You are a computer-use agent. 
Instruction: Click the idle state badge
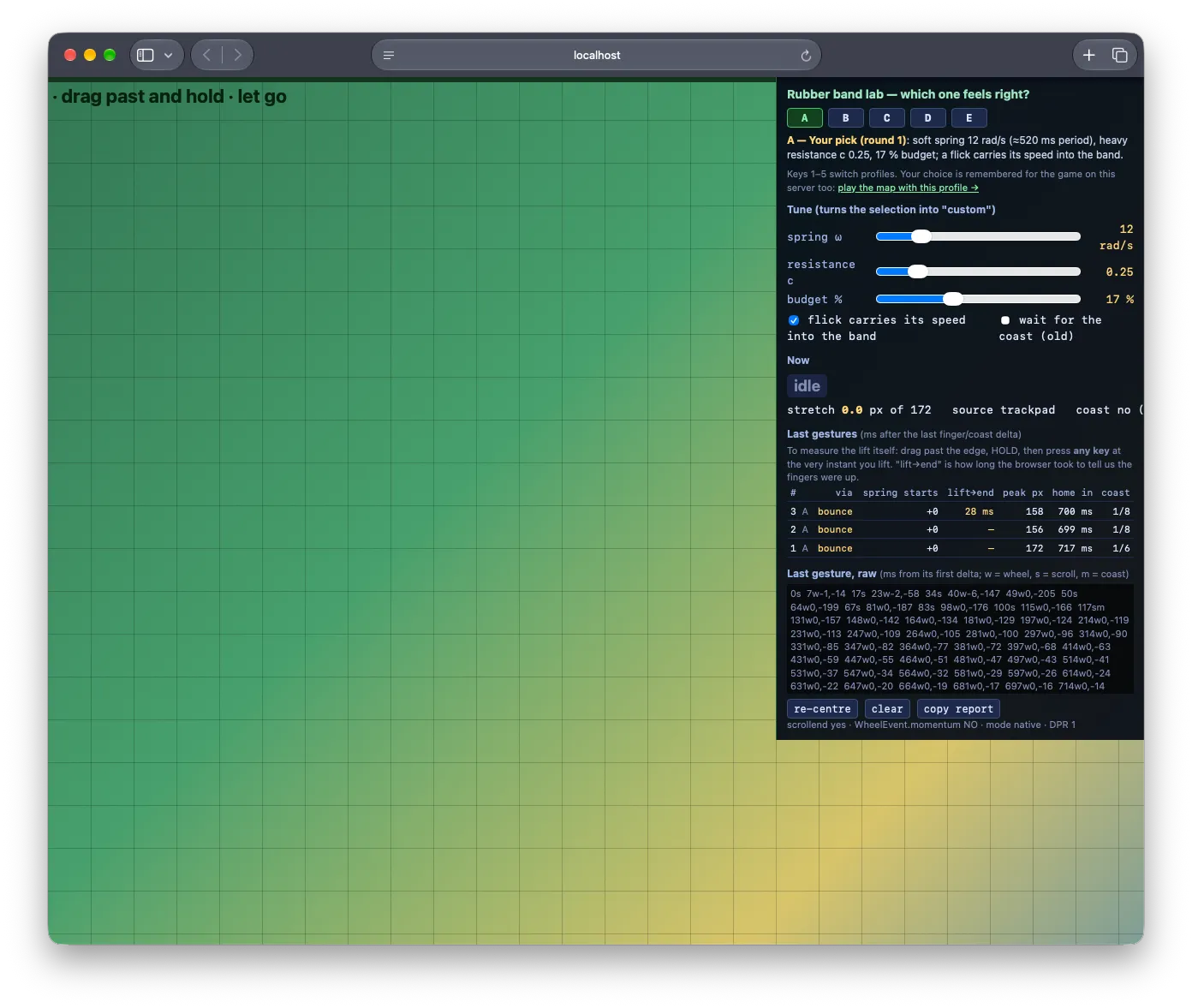[x=807, y=386]
